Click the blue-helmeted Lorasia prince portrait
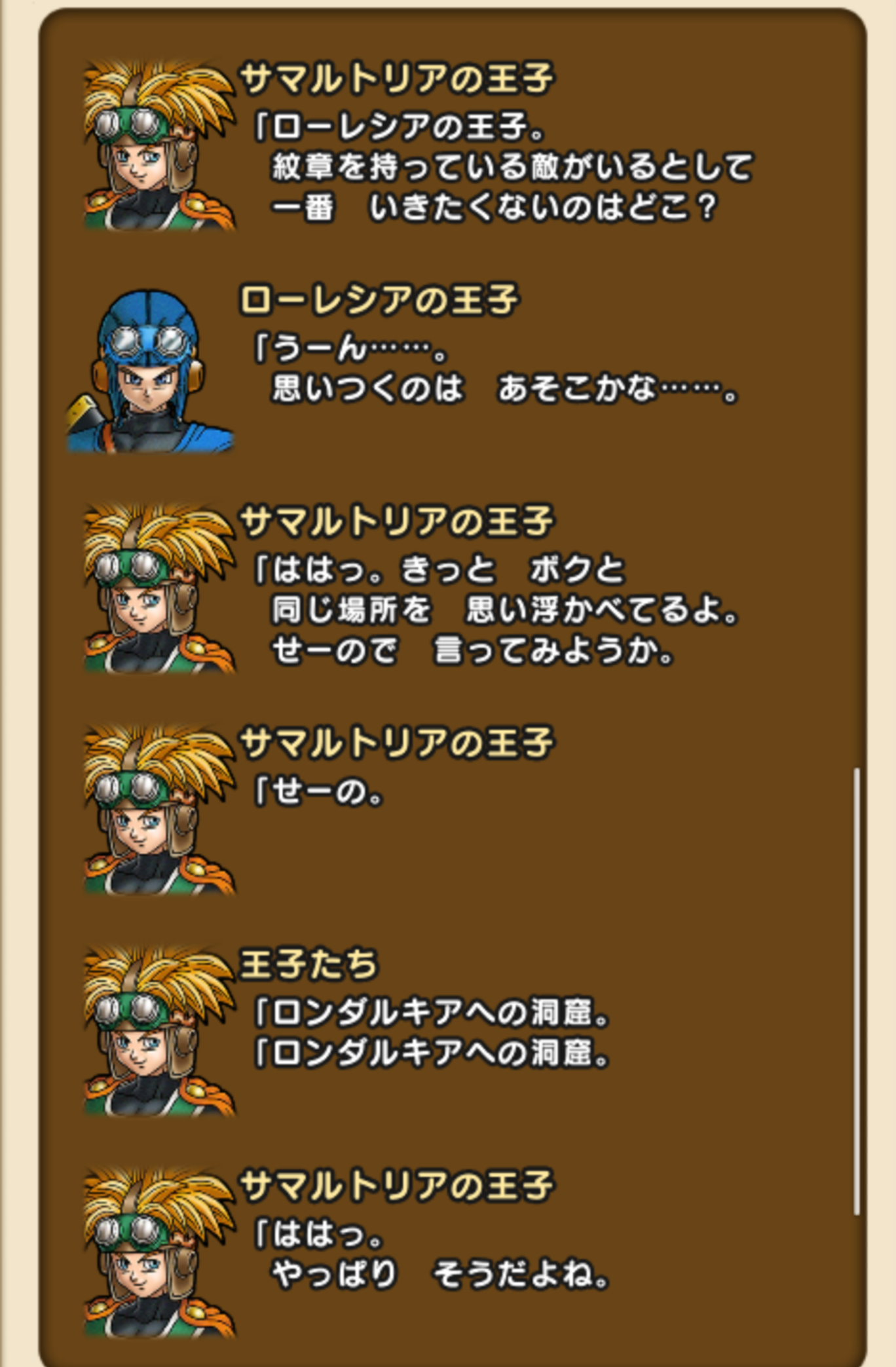 coord(150,371)
